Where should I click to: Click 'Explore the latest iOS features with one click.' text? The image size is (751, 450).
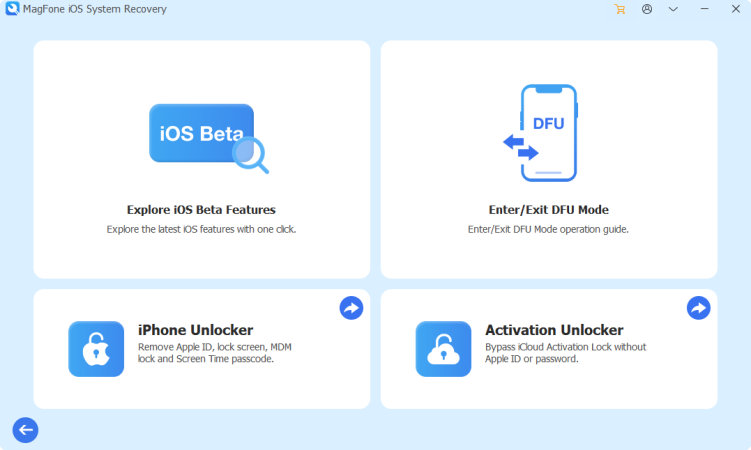tap(201, 229)
